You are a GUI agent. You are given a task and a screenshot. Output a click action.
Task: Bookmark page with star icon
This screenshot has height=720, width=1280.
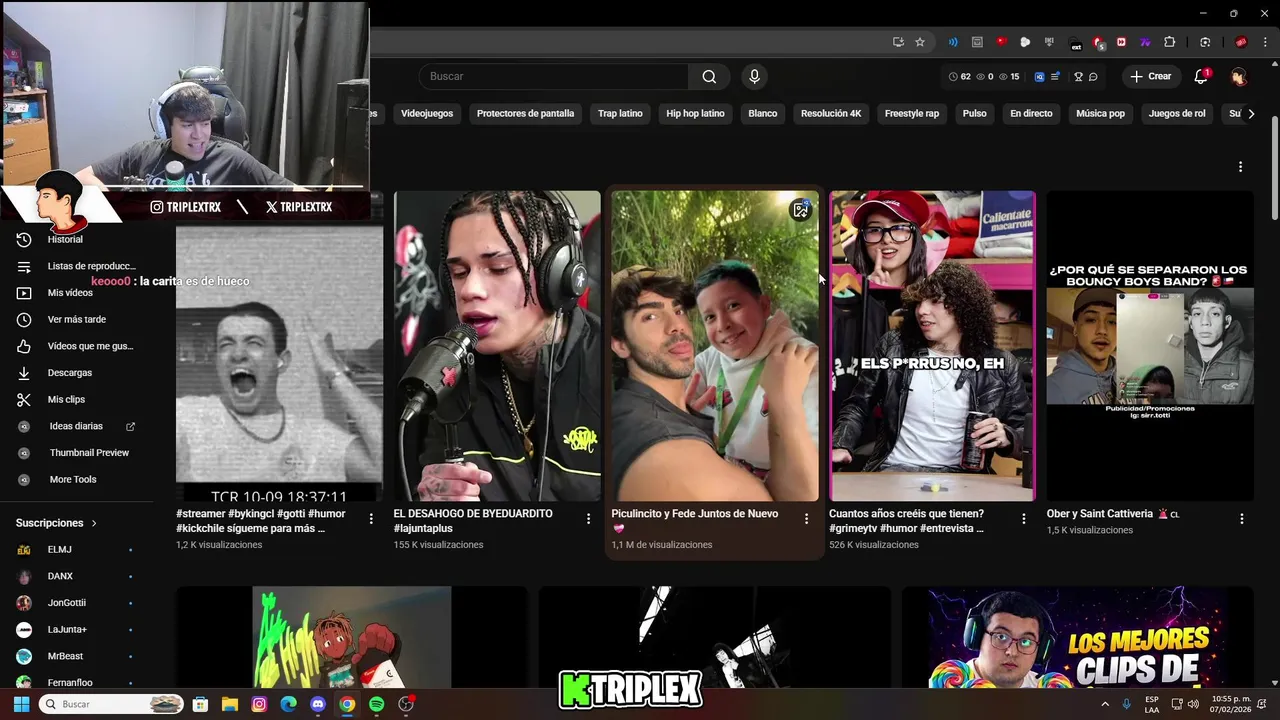920,42
